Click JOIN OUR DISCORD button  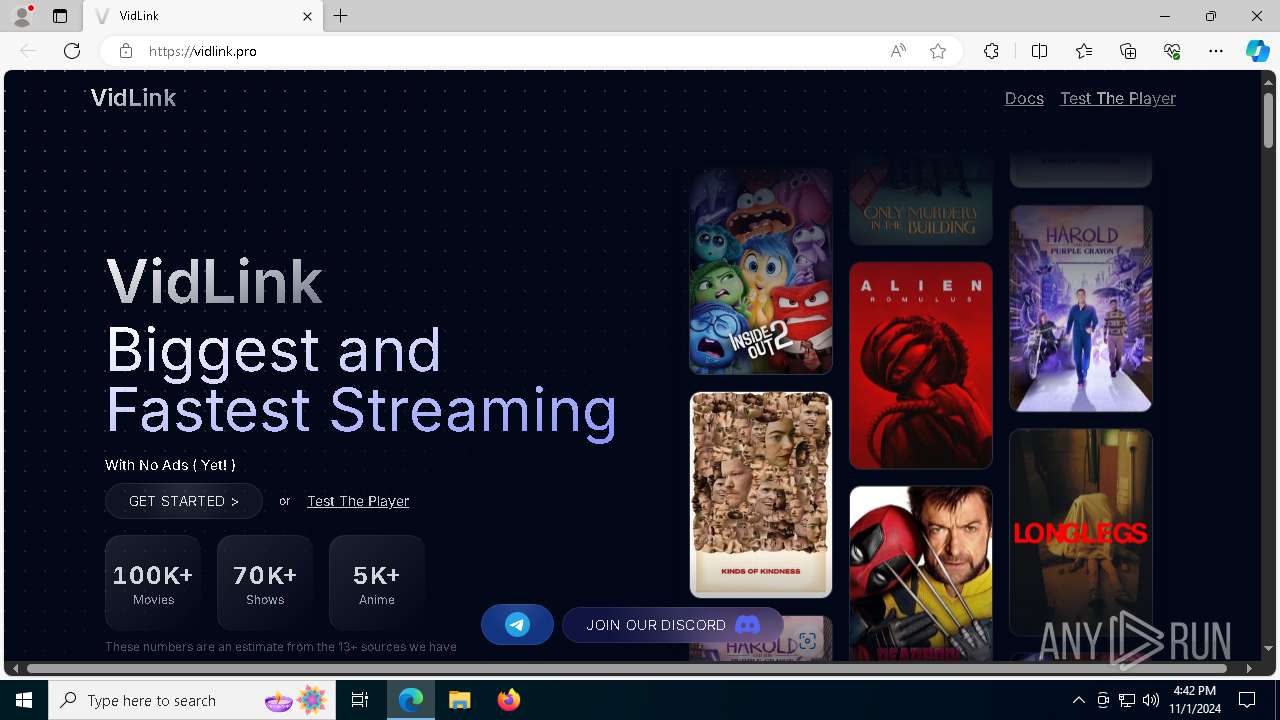pos(673,625)
